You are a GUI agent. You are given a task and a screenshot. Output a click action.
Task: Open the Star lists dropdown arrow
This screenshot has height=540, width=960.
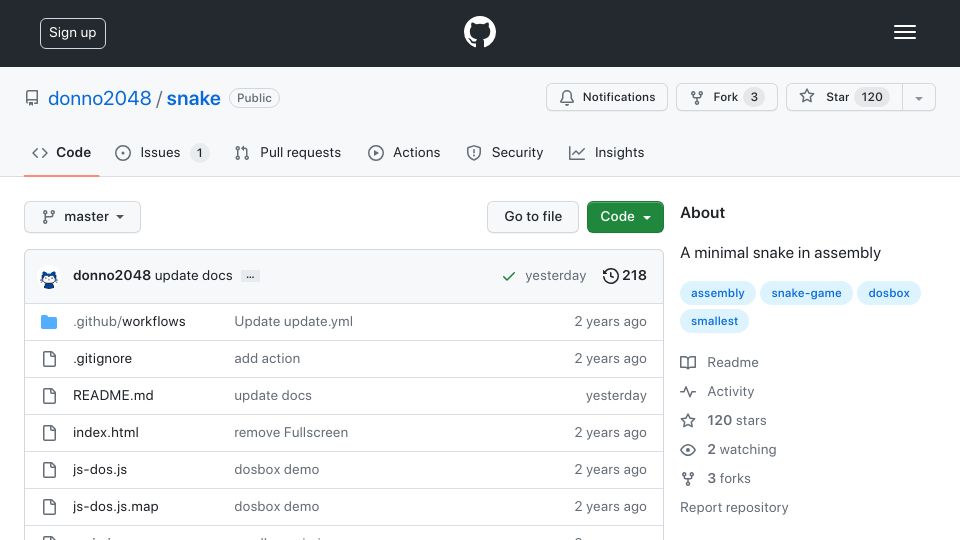[918, 97]
